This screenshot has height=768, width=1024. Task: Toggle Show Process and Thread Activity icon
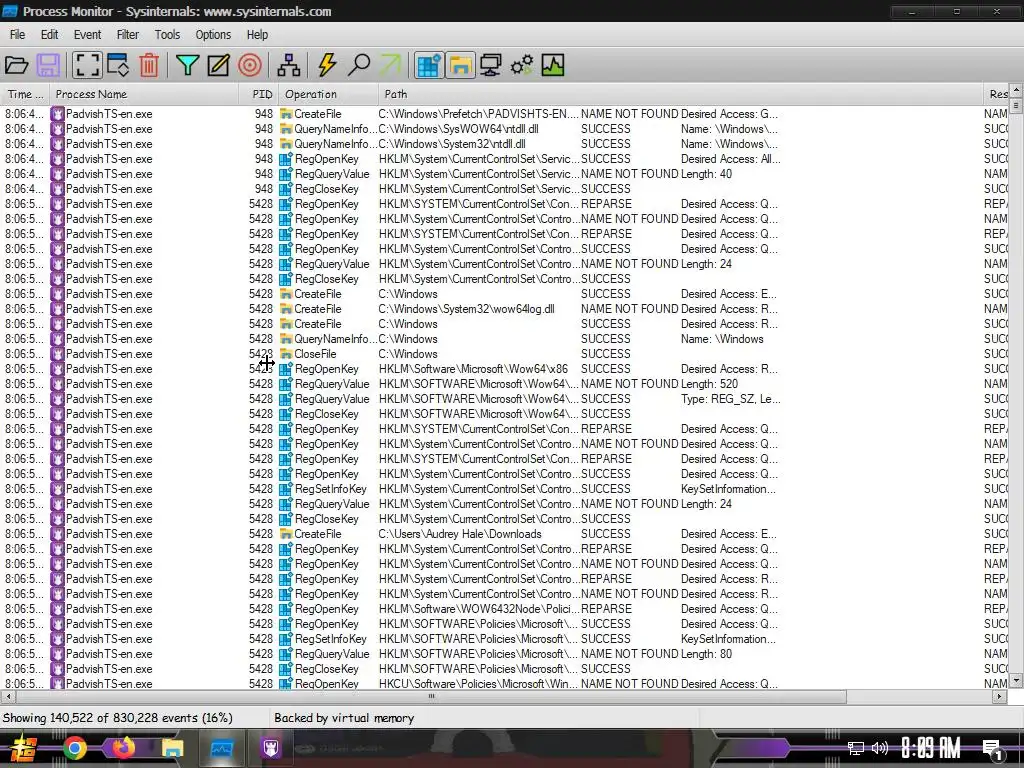(x=522, y=65)
